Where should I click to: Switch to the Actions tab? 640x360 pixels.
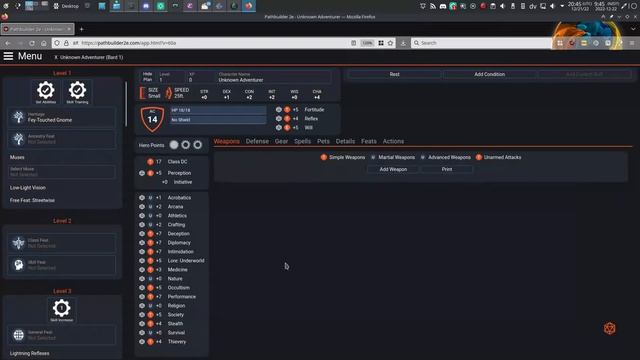393,141
